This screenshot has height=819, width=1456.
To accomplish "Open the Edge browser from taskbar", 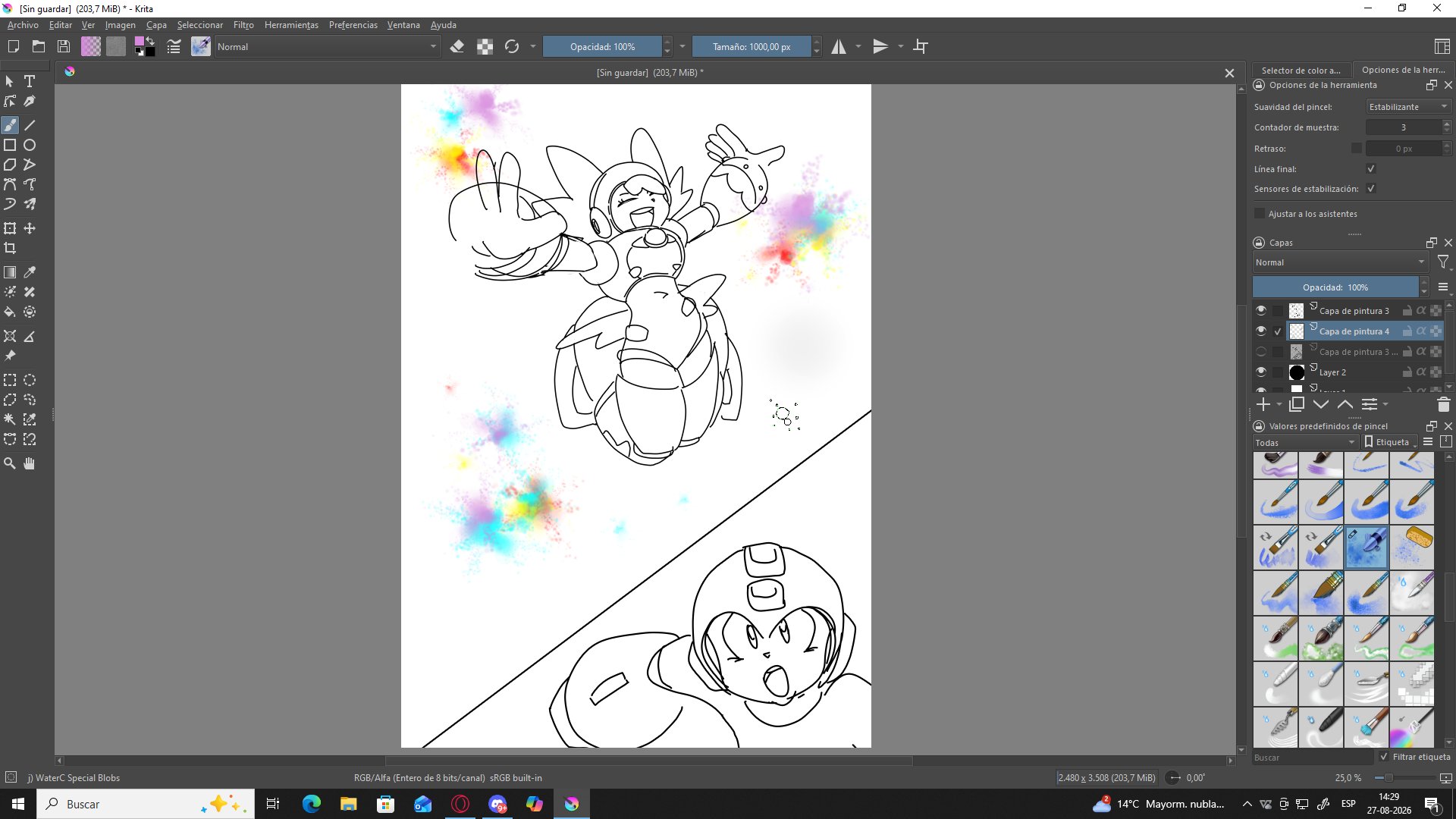I will [312, 804].
